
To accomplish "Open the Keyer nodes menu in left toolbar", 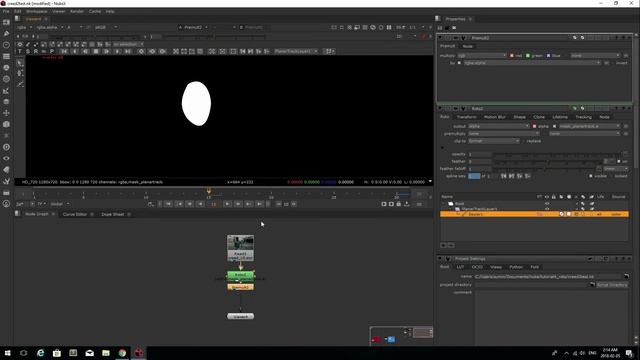I will point(6,90).
